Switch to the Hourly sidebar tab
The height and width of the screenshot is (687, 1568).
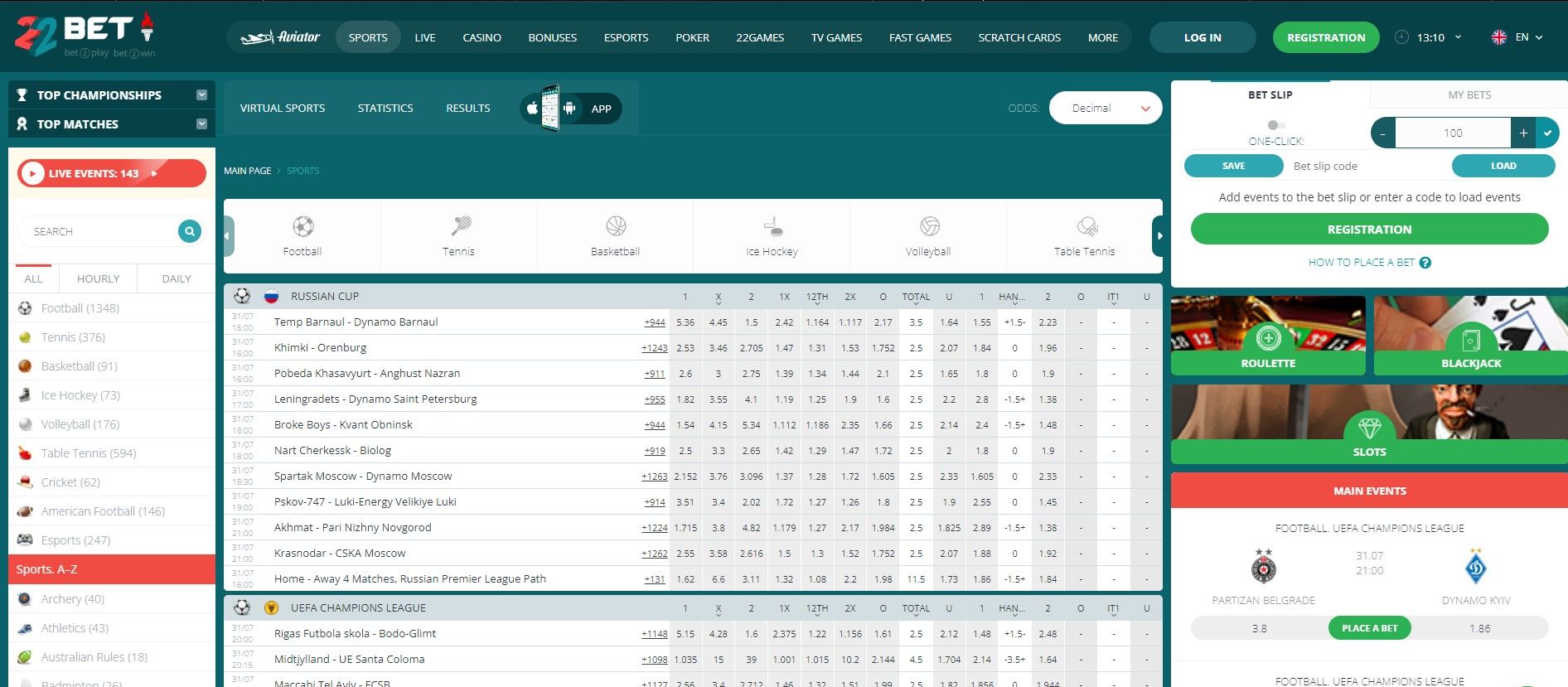tap(98, 278)
